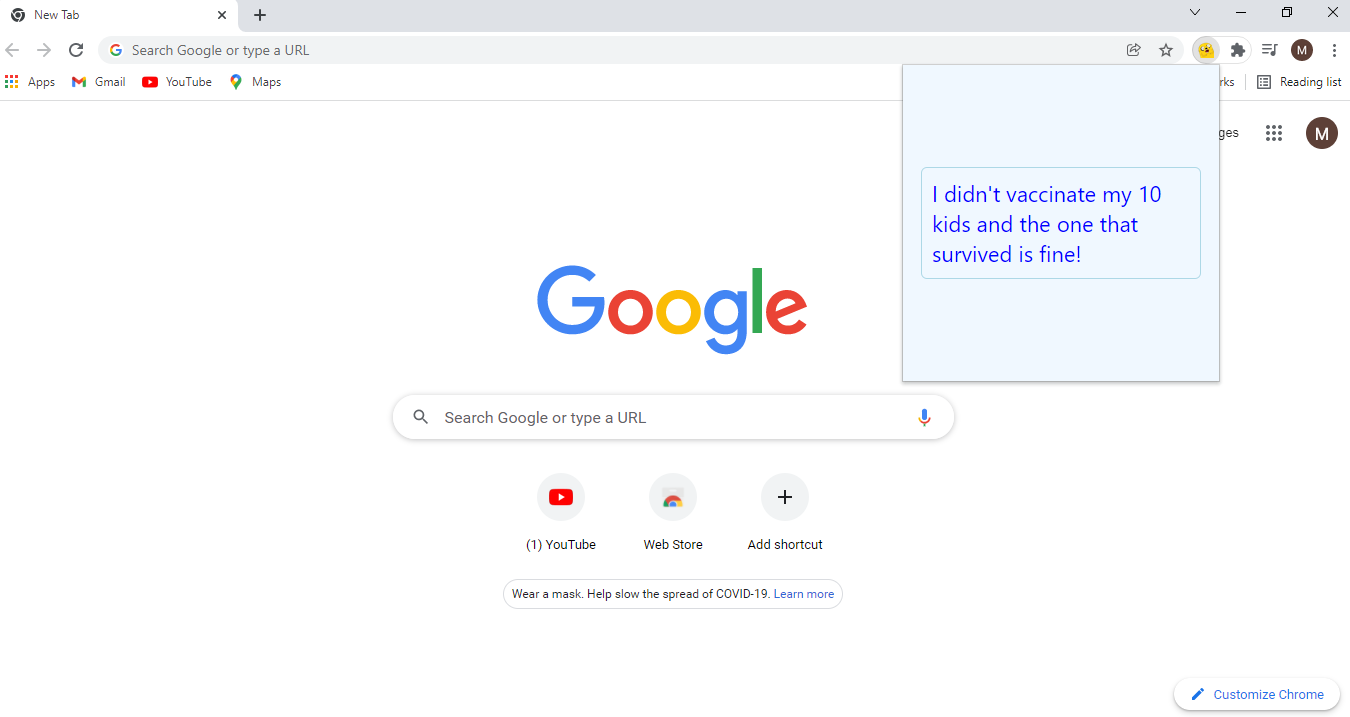Click the share page icon in address bar
This screenshot has width=1350, height=717.
click(x=1134, y=50)
